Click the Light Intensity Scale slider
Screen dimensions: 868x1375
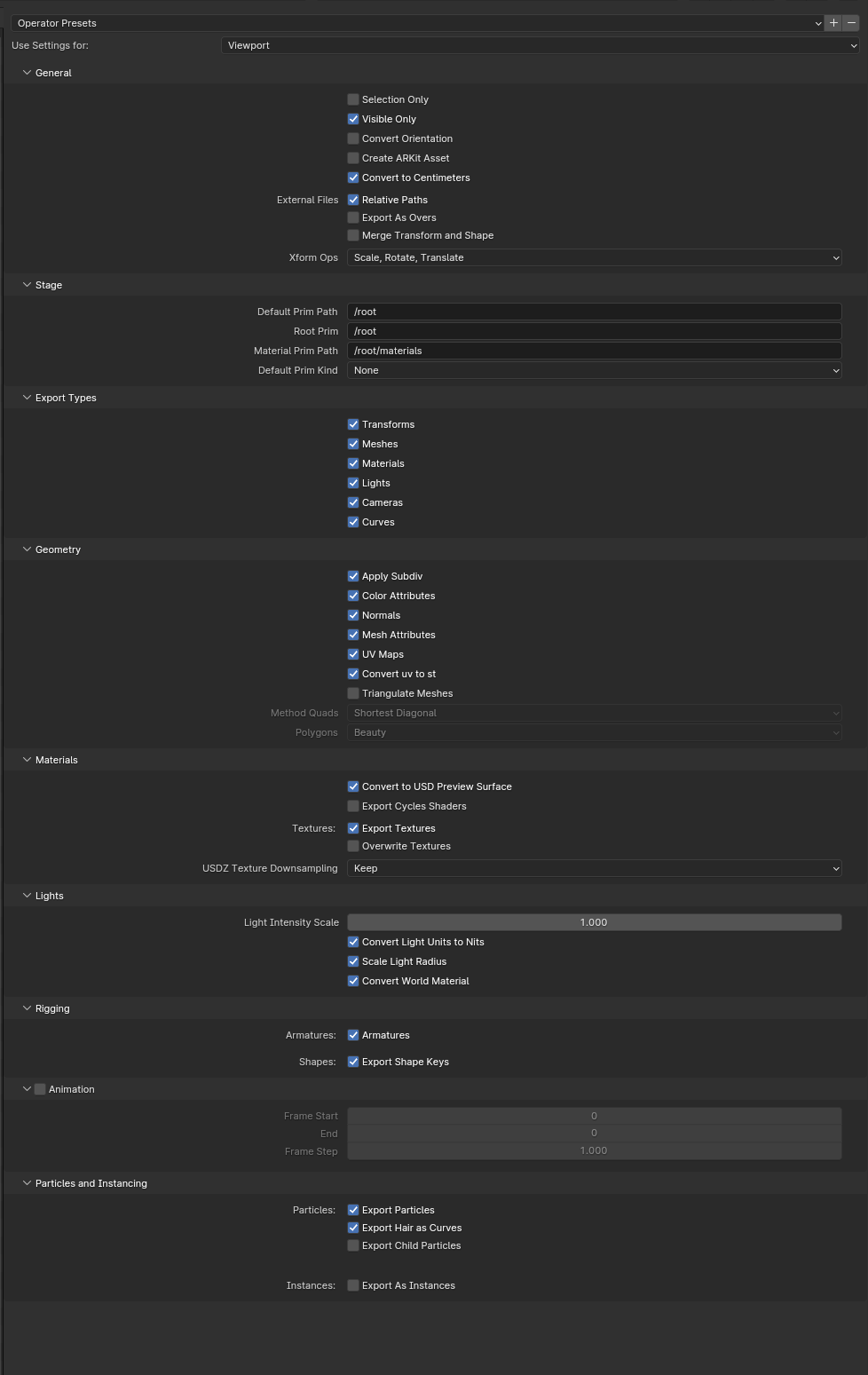coord(594,922)
